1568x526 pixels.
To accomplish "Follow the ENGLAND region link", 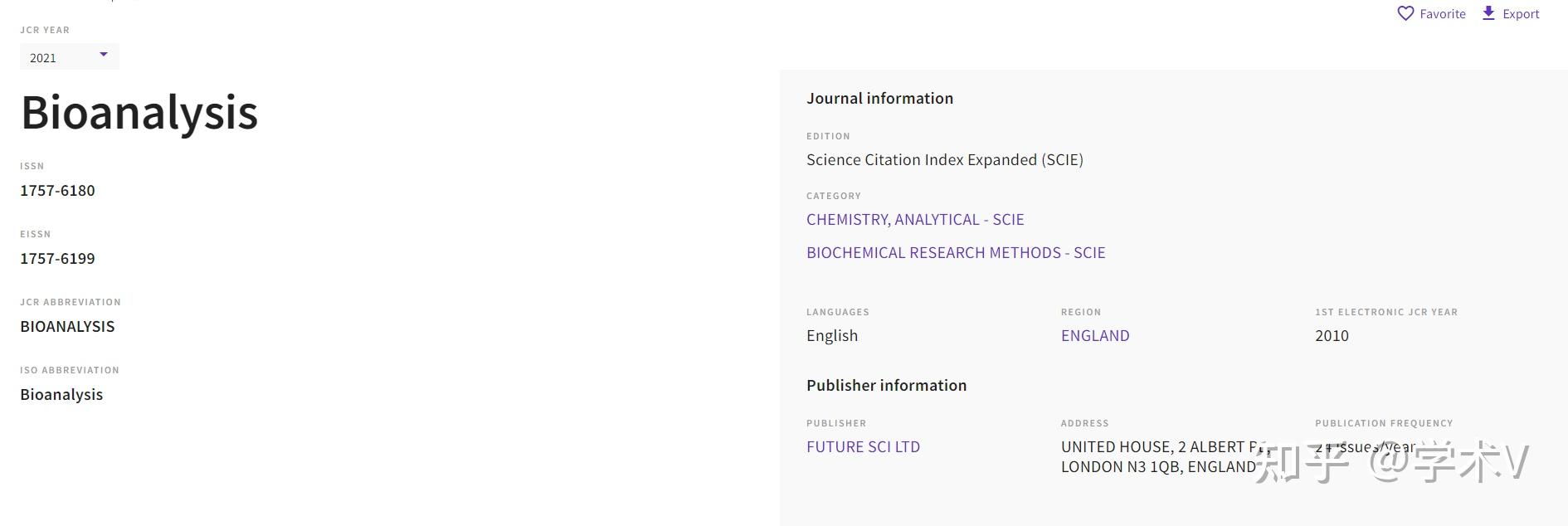I will tap(1095, 335).
